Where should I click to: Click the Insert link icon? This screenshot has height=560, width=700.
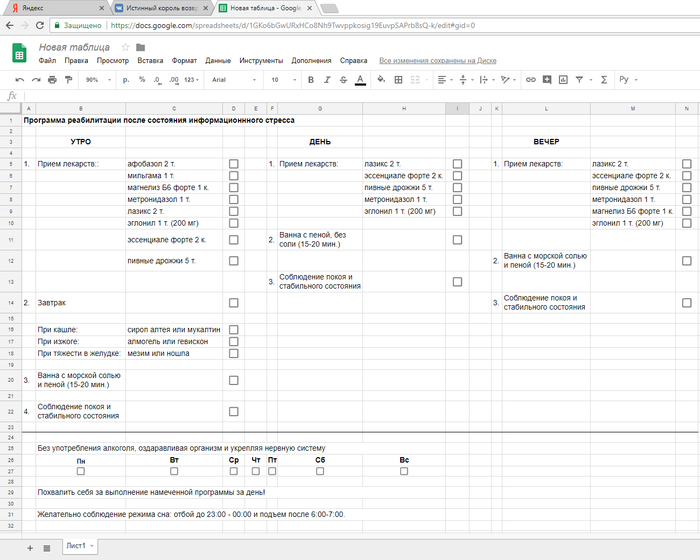pos(531,79)
